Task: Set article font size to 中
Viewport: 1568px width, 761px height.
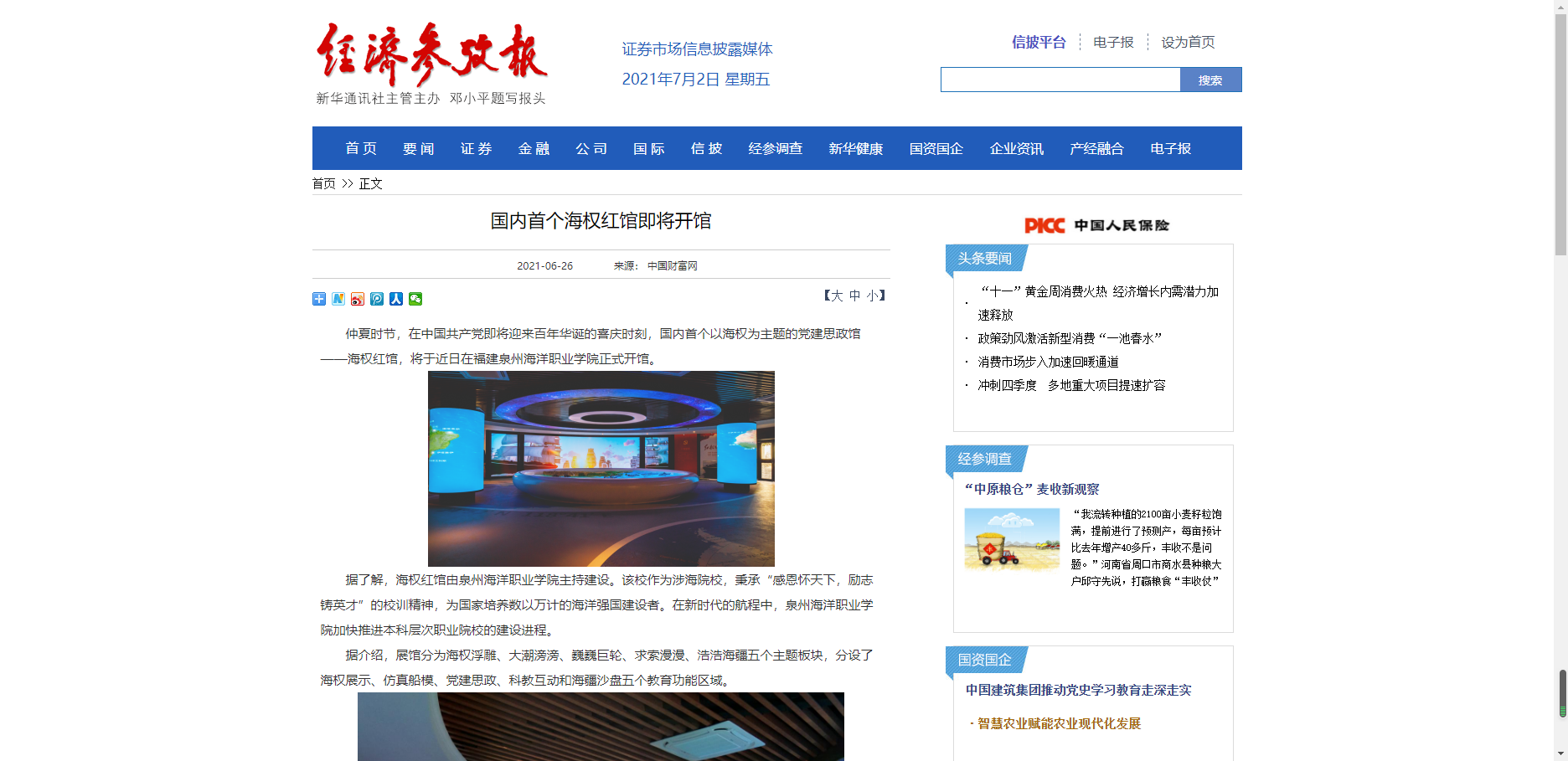Action: [x=854, y=296]
